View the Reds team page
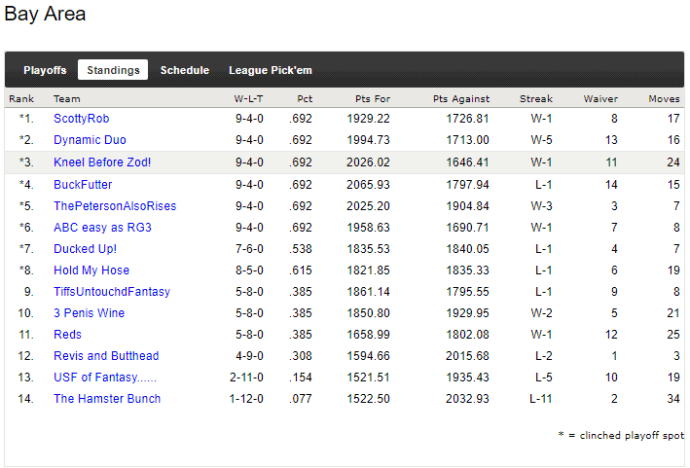The image size is (690, 468). [67, 335]
